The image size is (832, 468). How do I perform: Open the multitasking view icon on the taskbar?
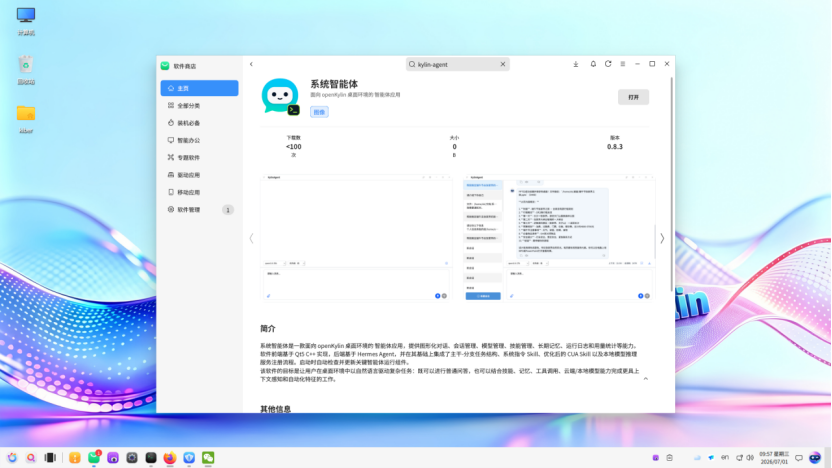tap(50, 457)
